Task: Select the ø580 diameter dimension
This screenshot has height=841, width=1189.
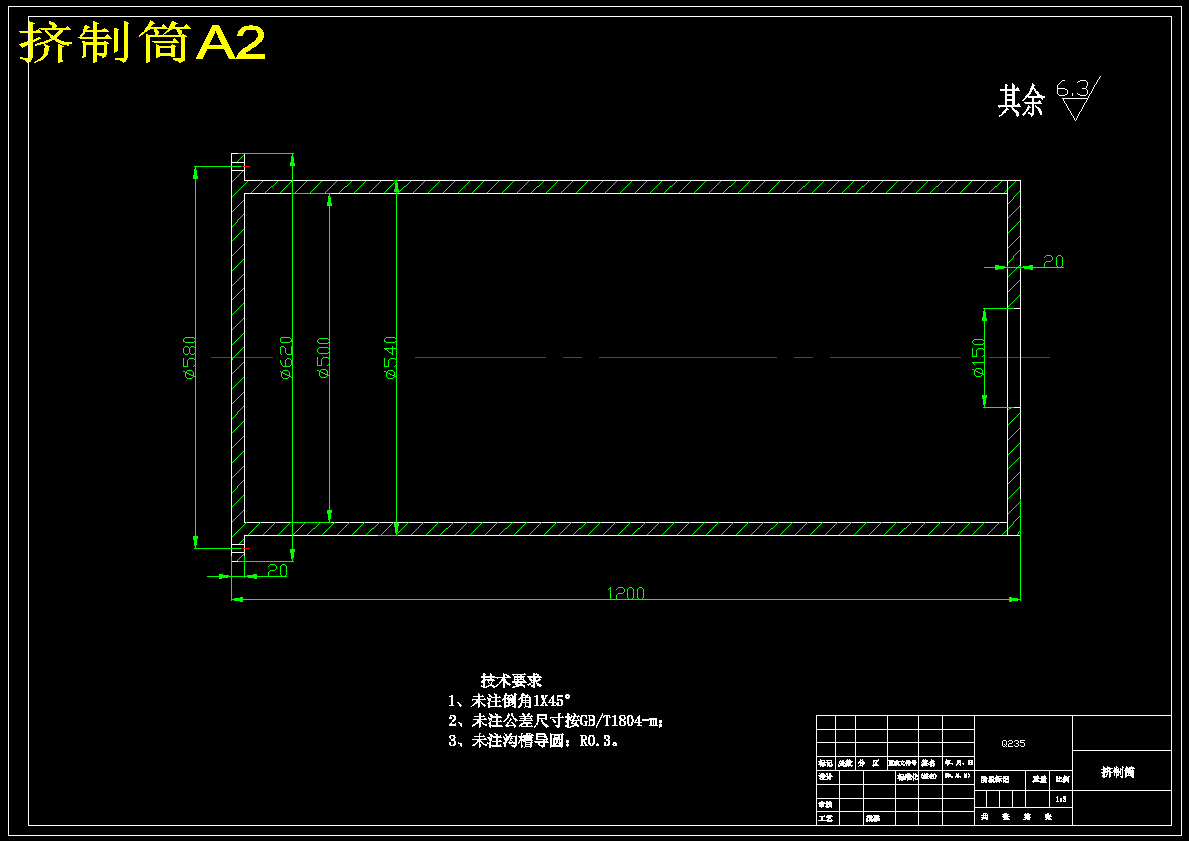Action: (x=190, y=357)
